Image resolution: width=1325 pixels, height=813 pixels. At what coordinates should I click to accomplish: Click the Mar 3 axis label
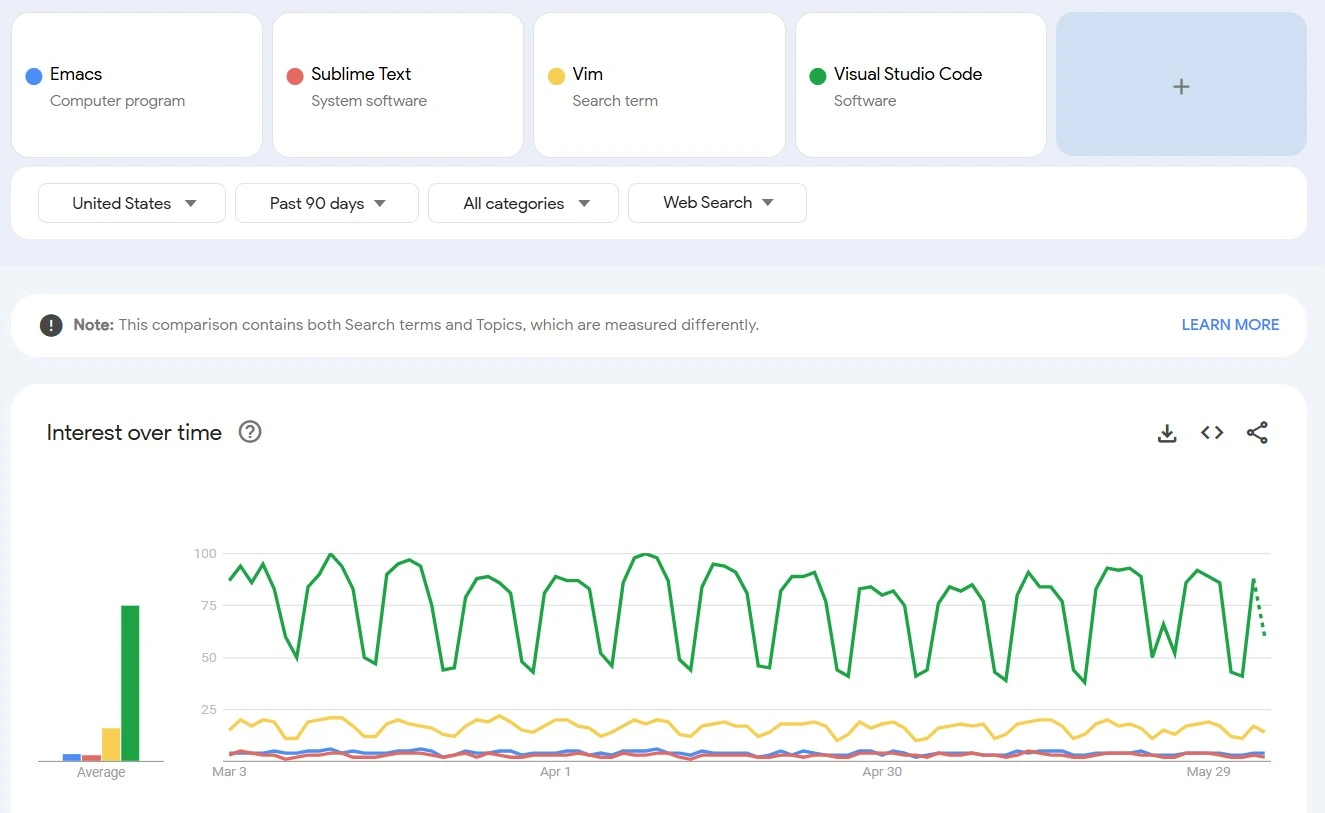[229, 772]
